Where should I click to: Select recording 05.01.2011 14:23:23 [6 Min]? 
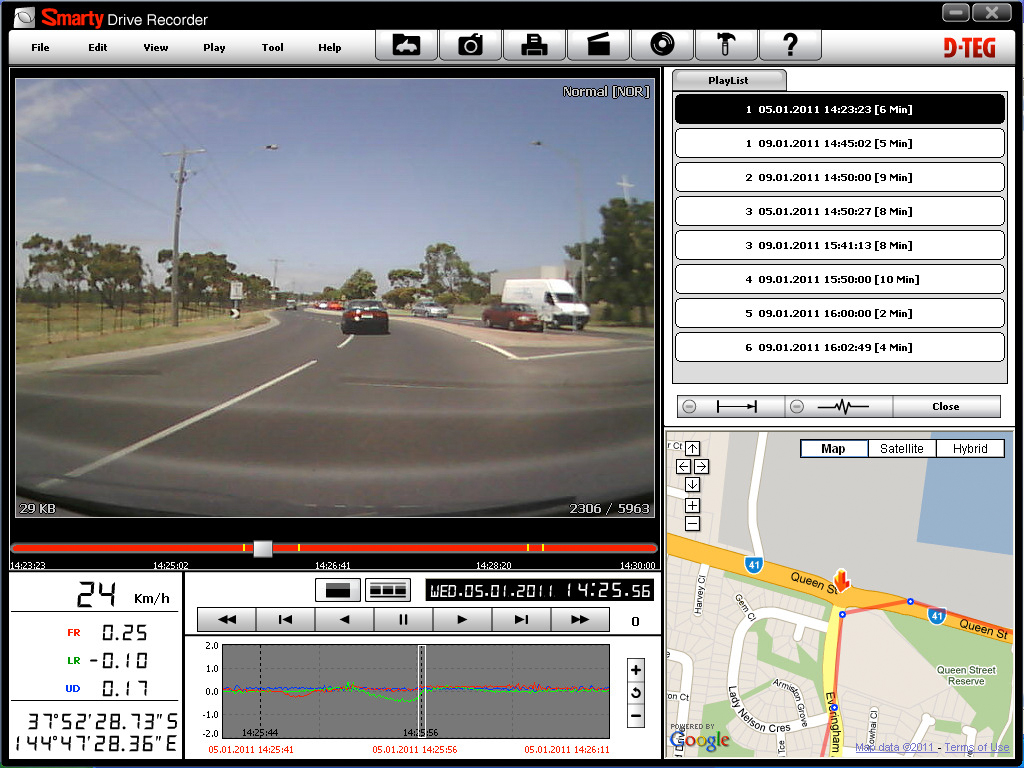[839, 109]
